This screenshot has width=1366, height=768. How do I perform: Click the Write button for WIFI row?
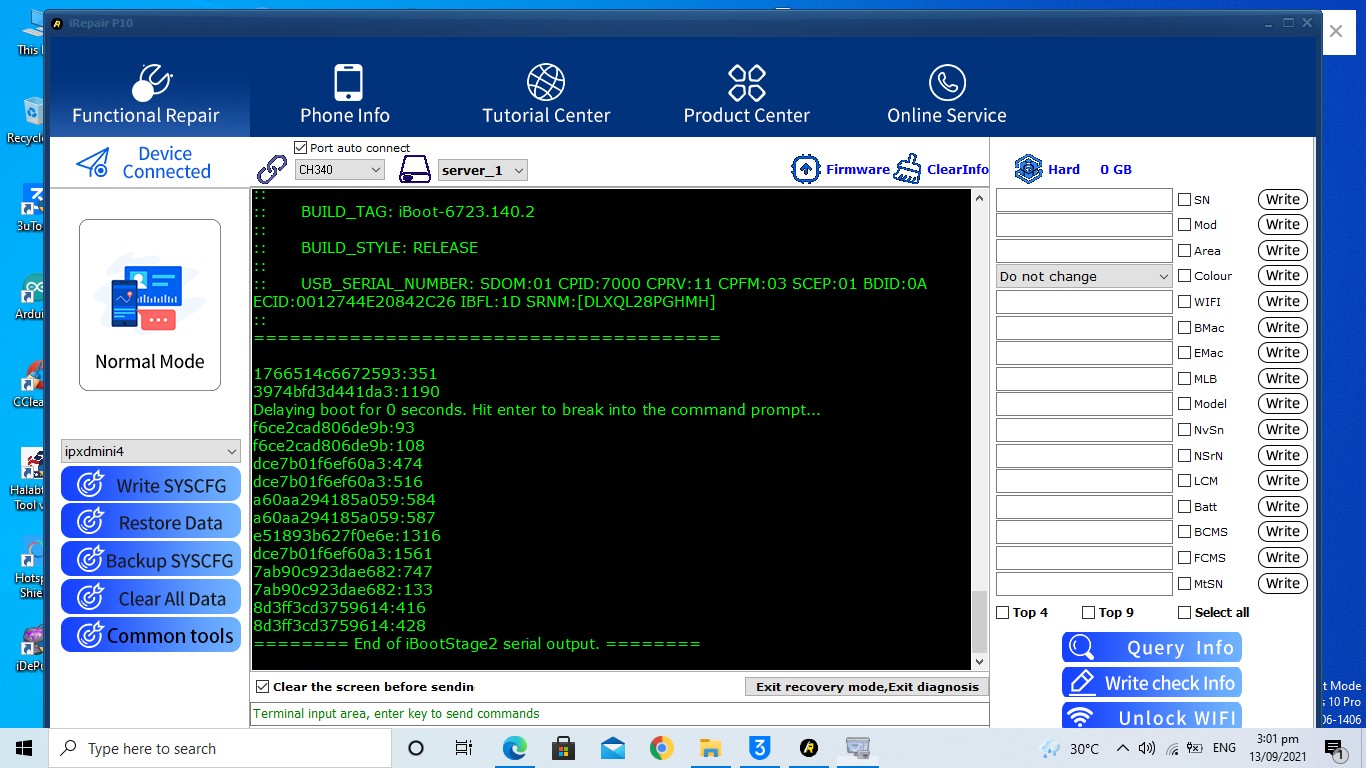(1283, 301)
